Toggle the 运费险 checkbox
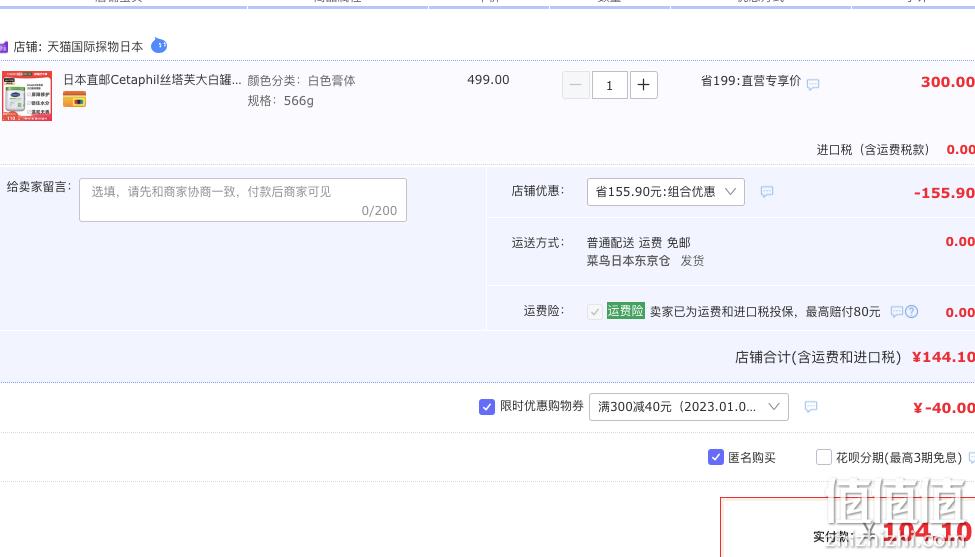975x557 pixels. (594, 311)
